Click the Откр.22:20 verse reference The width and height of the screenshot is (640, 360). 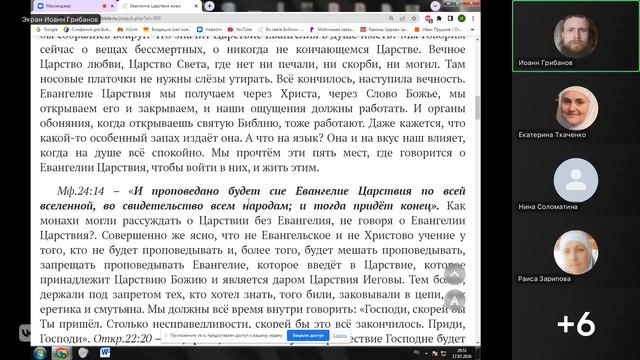click(x=122, y=338)
